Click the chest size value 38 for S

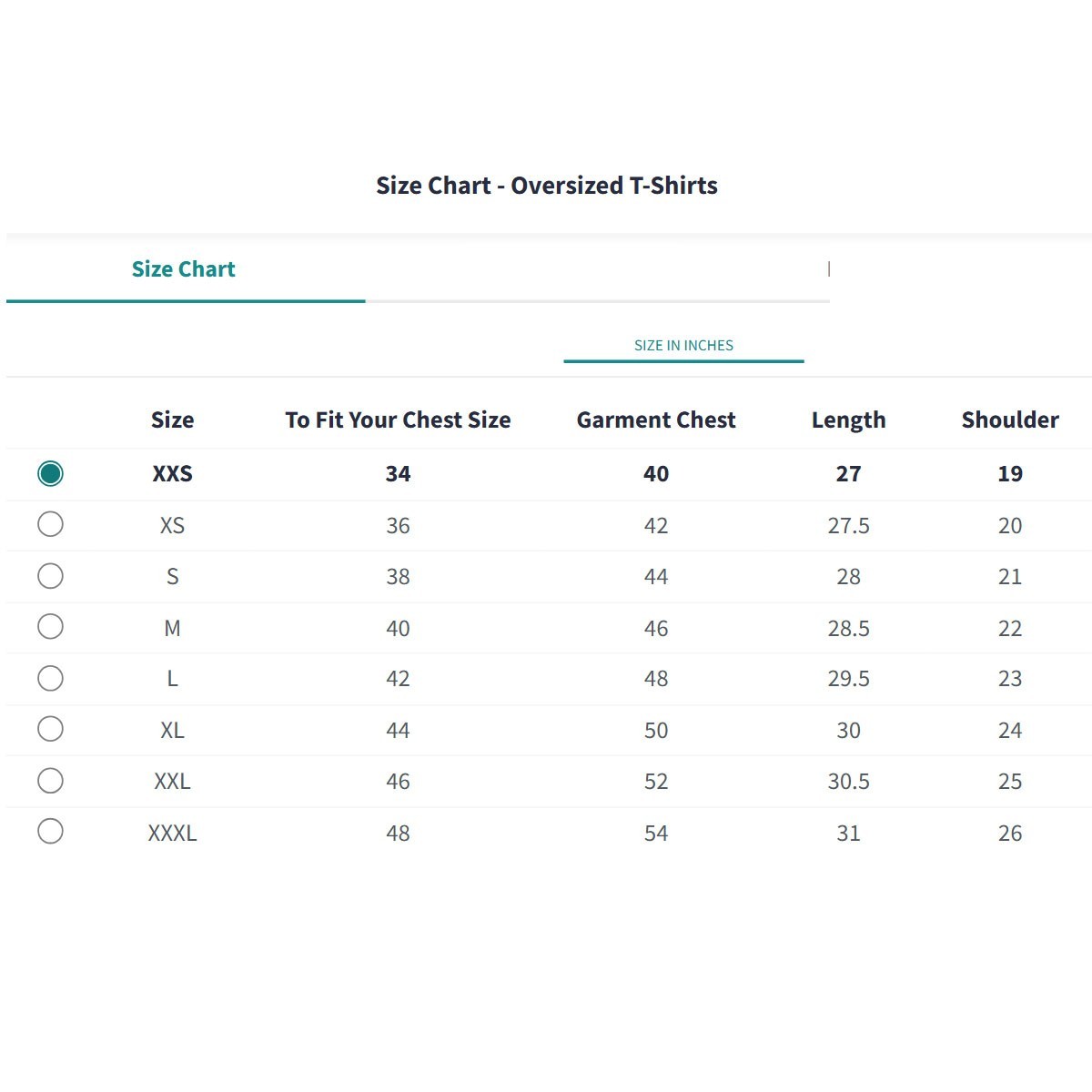pyautogui.click(x=398, y=577)
